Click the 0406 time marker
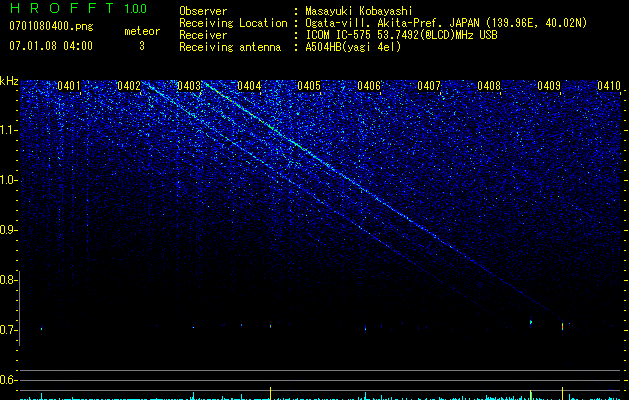Screen dimensions: 629x400 click(x=369, y=86)
